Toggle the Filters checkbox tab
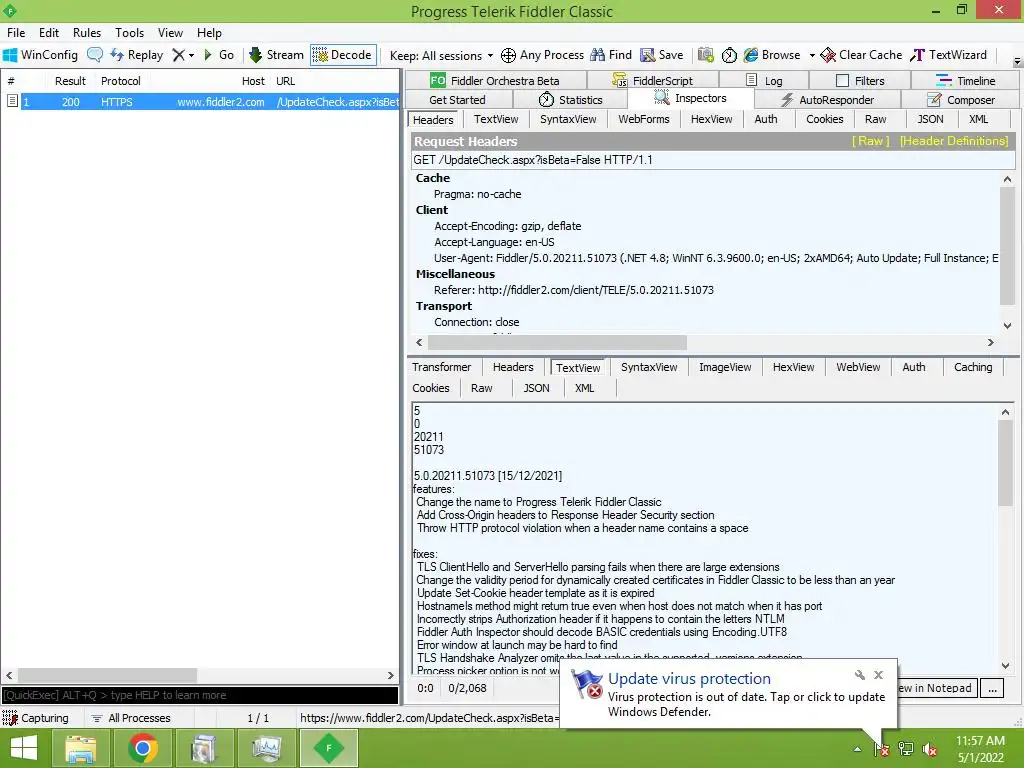Screen dimensions: 1024x768 pyautogui.click(x=859, y=80)
